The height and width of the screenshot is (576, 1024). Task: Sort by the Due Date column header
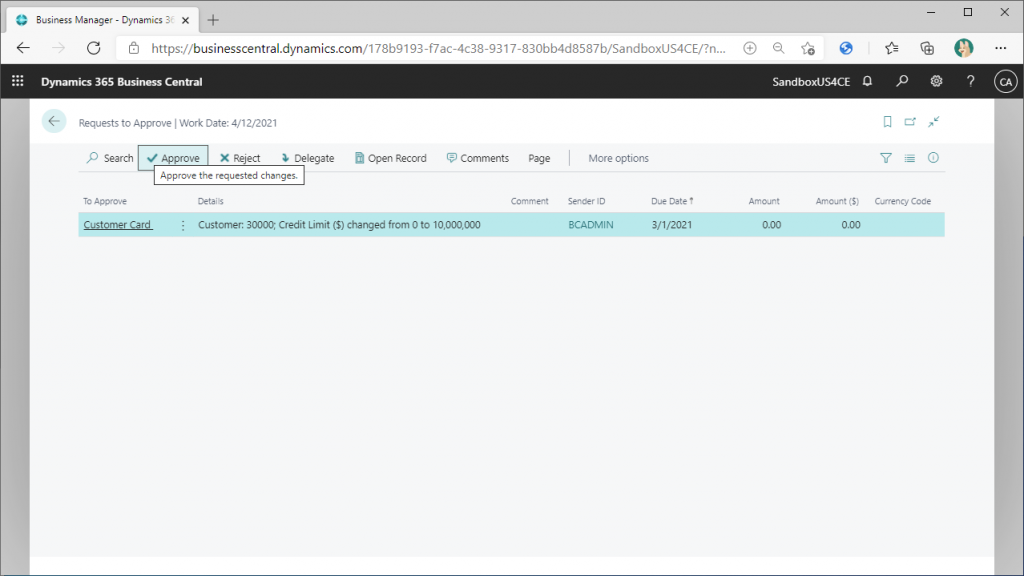pyautogui.click(x=672, y=201)
